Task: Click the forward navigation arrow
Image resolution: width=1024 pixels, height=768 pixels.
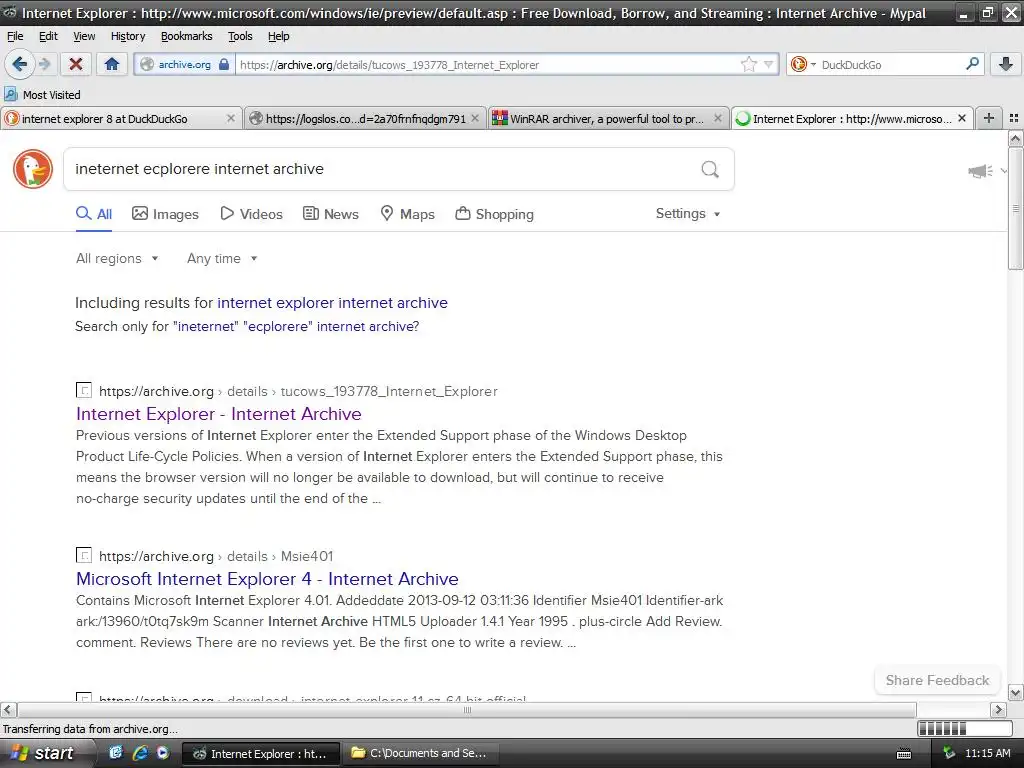Action: click(x=44, y=64)
